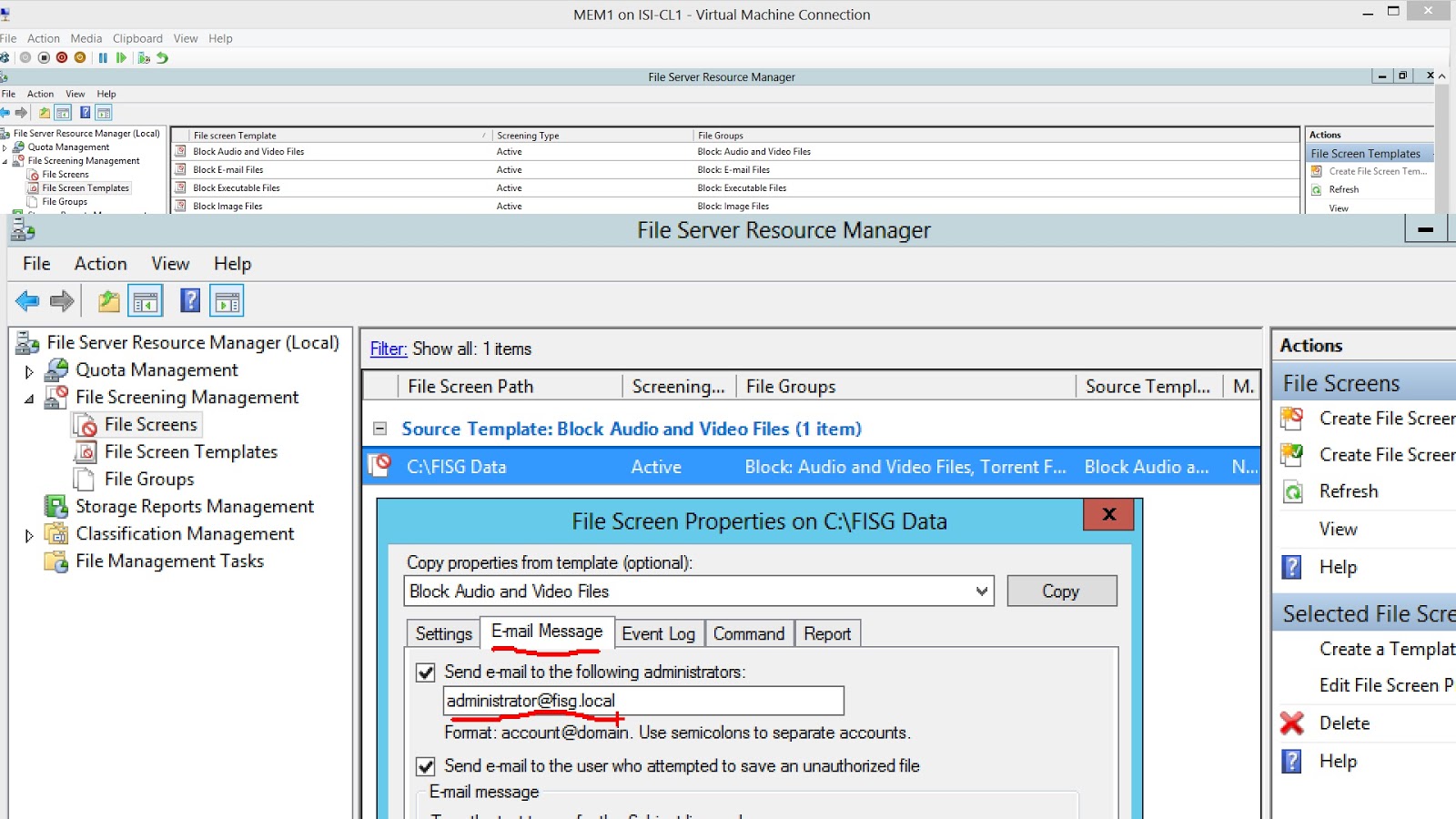Uncheck send e-mail to administrators
This screenshot has width=1456, height=819.
426,672
